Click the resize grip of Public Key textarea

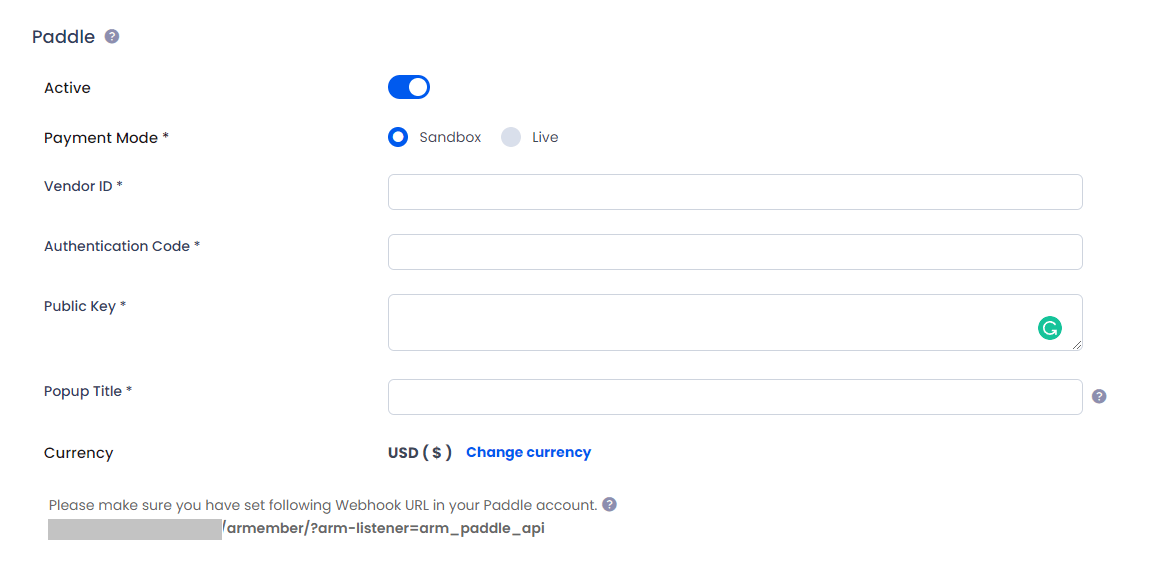click(x=1076, y=345)
